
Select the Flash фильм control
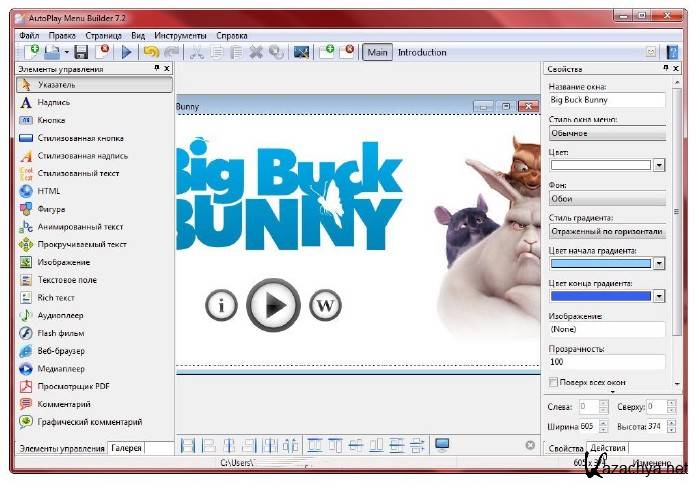click(x=60, y=333)
